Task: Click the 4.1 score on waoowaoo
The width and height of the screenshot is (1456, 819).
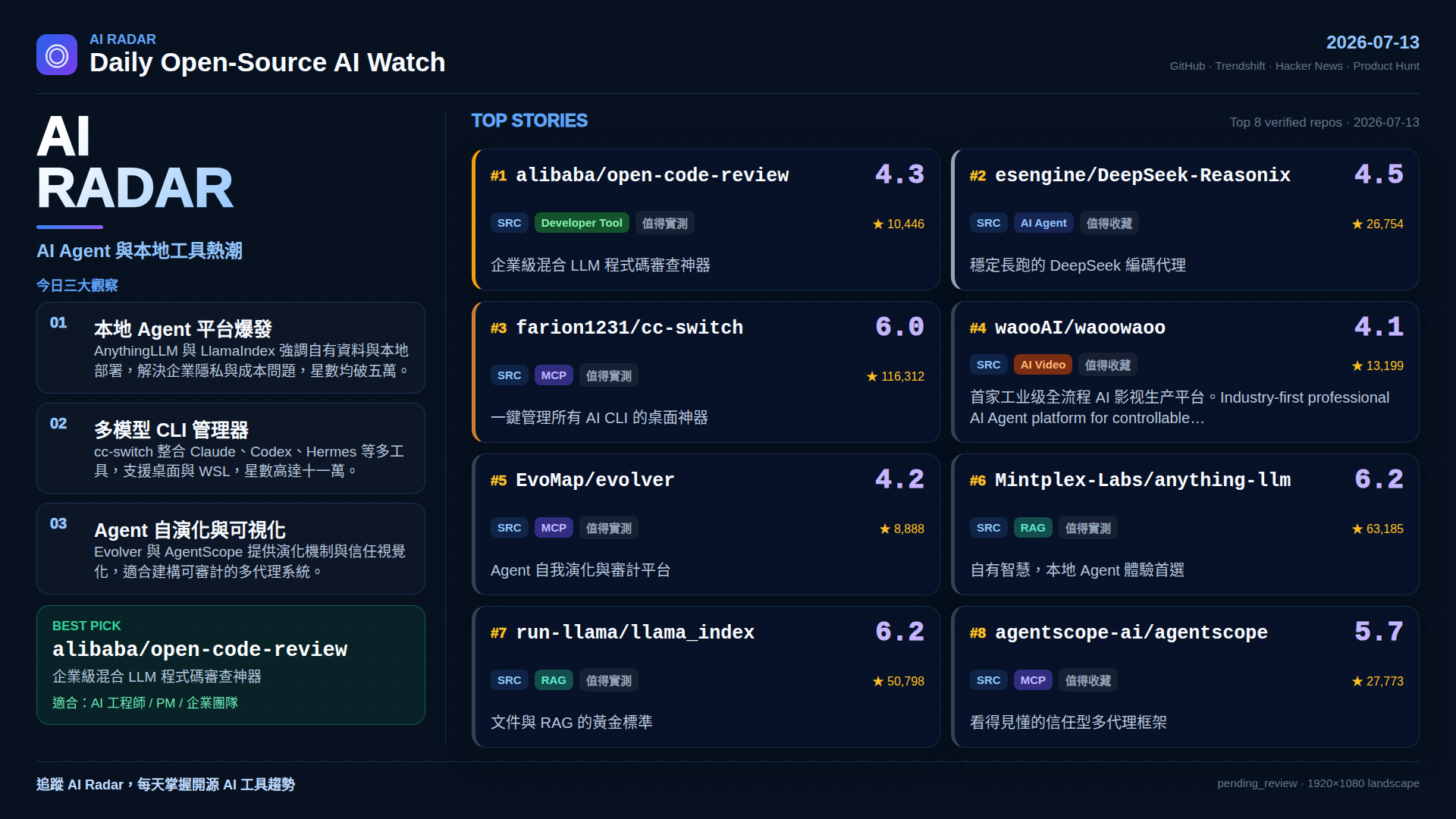Action: (1379, 327)
